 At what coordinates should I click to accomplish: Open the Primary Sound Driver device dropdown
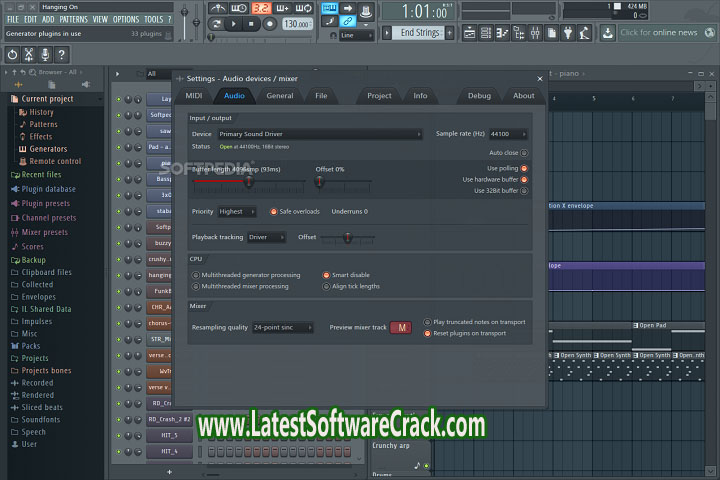coord(320,134)
